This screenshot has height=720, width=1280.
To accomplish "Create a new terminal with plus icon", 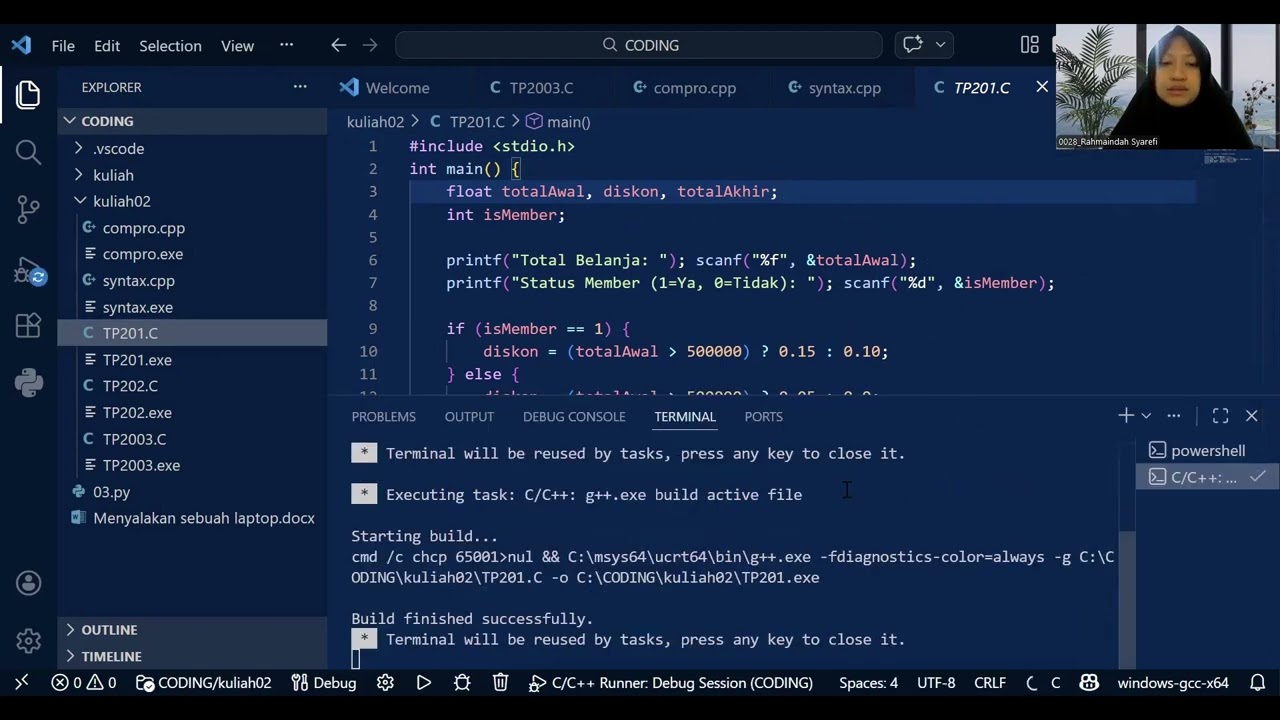I will (x=1126, y=415).
